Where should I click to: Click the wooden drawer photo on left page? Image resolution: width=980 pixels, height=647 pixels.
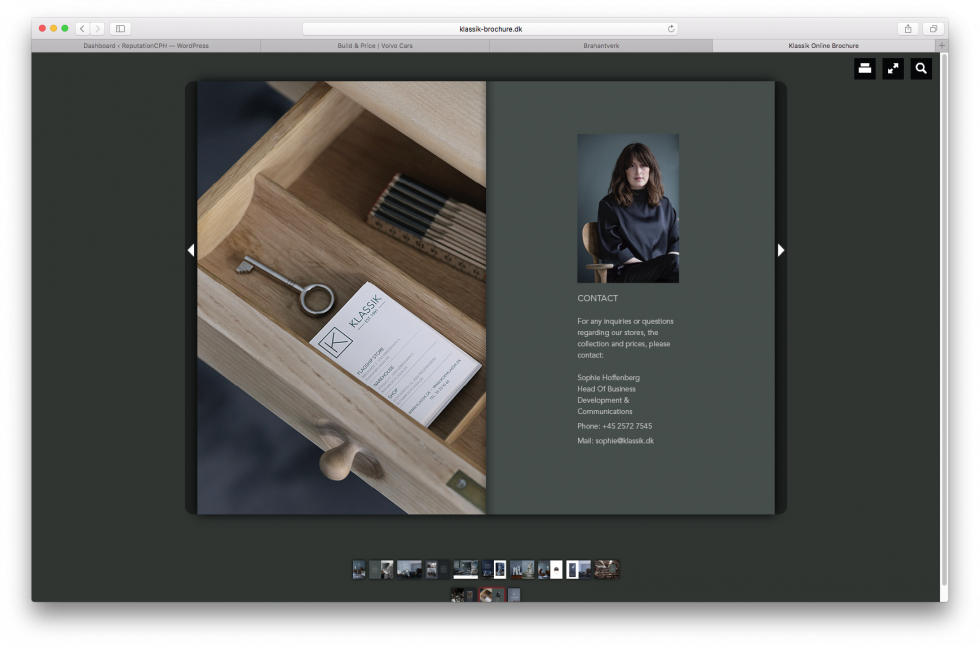(341, 298)
